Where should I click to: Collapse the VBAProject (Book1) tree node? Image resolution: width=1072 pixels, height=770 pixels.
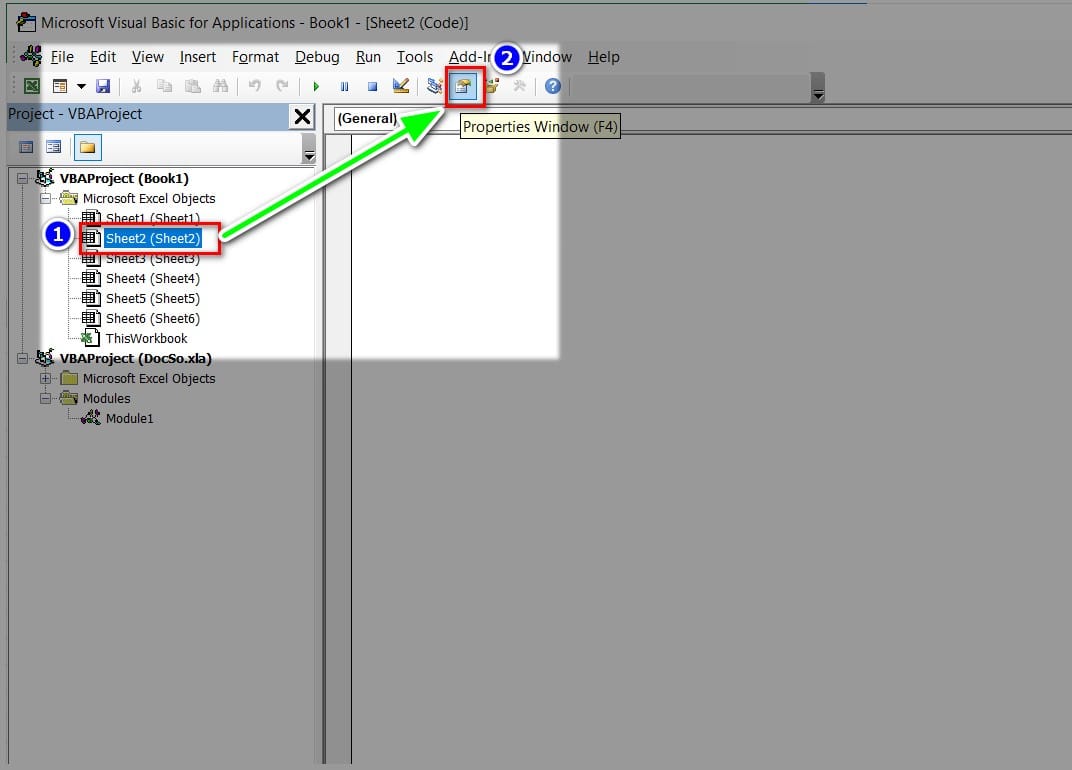[x=23, y=178]
